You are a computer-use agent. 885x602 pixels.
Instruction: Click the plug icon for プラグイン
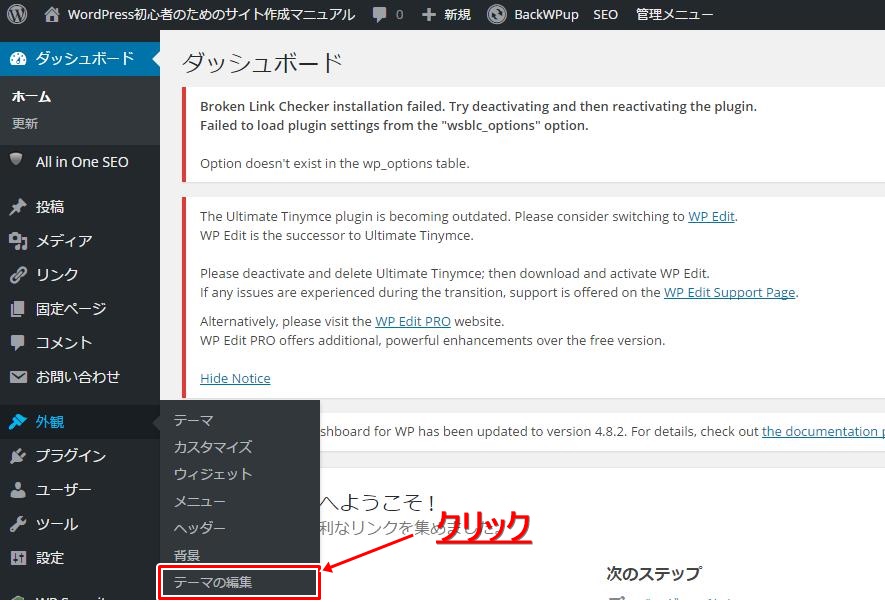[x=18, y=456]
